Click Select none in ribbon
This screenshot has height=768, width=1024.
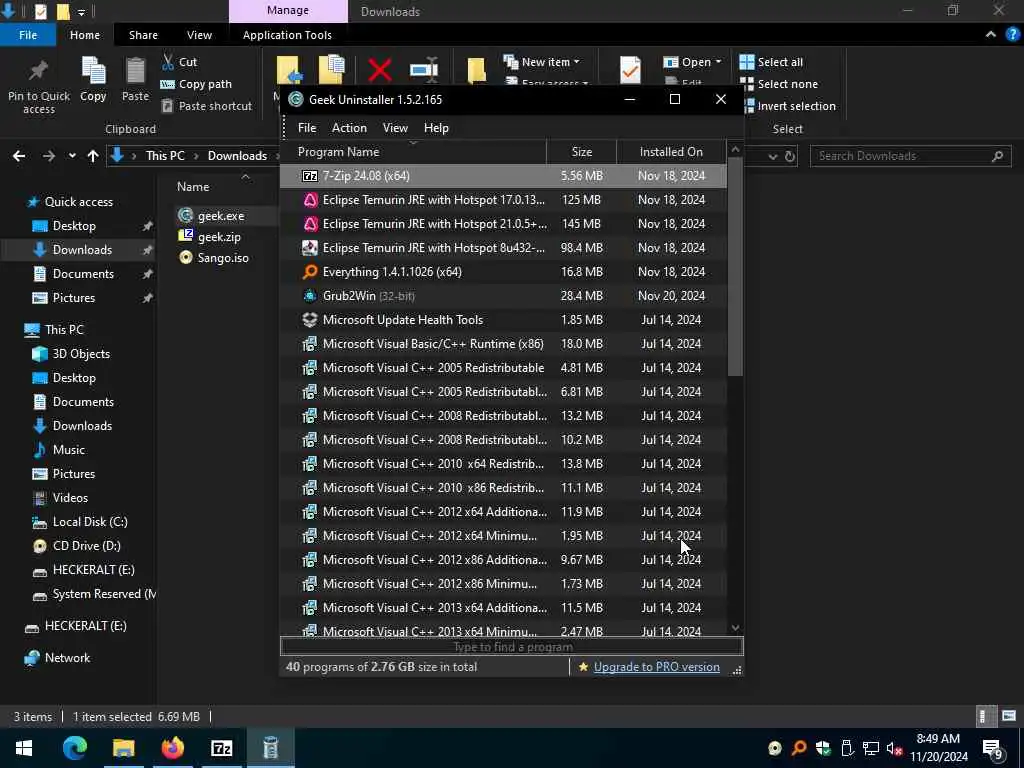pyautogui.click(x=778, y=84)
